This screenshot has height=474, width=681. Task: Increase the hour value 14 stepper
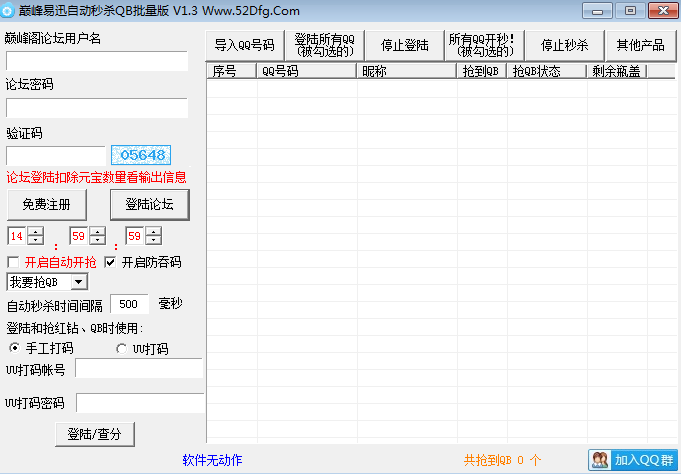[x=36, y=232]
